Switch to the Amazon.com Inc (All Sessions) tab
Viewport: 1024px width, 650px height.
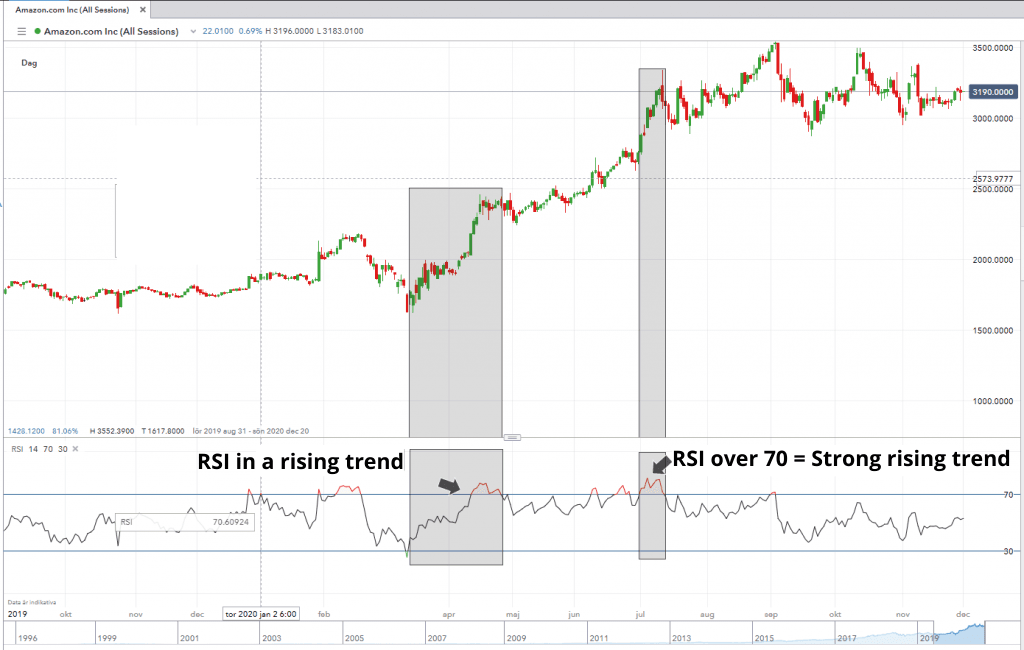(70, 8)
